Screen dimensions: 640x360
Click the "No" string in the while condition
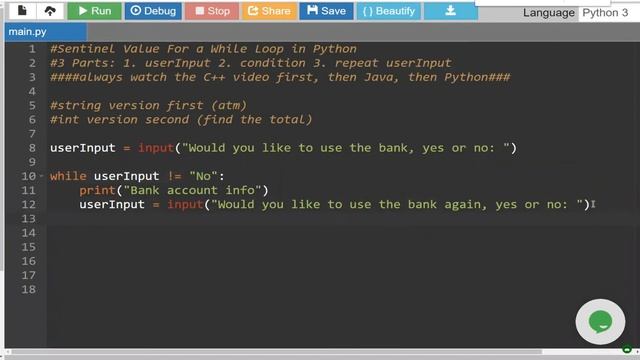203,176
